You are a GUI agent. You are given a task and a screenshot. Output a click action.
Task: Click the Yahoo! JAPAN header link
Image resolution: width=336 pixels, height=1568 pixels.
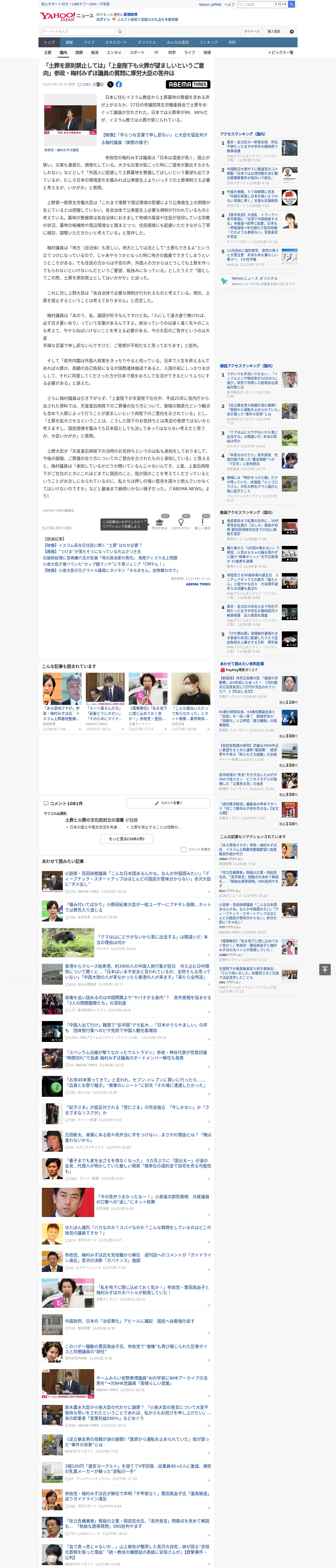[x=210, y=4]
